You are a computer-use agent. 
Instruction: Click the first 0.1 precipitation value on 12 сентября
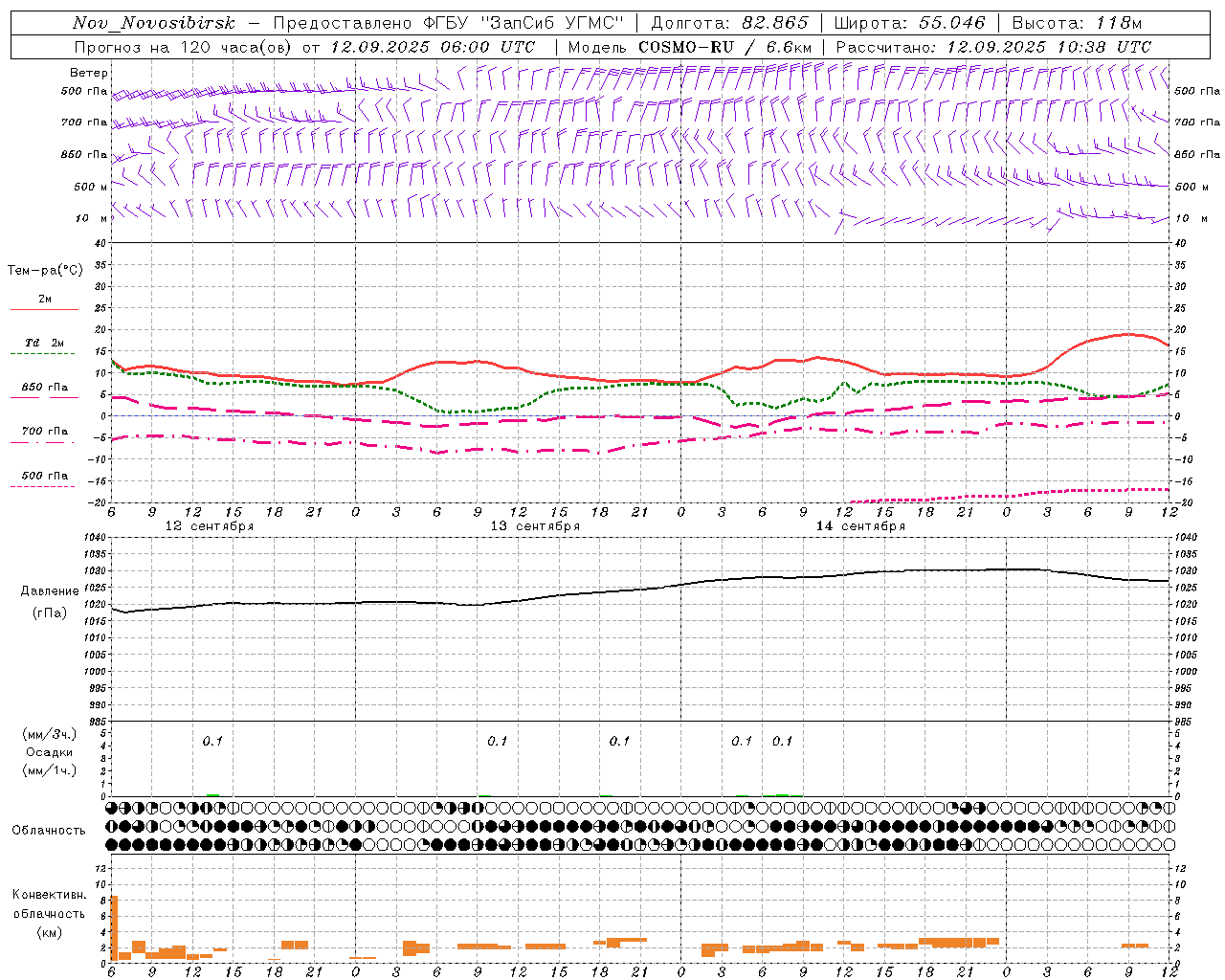coord(212,741)
